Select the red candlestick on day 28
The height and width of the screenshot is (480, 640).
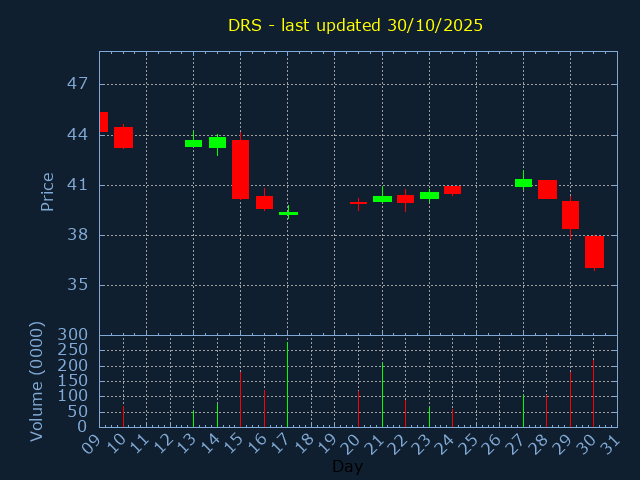(x=547, y=189)
